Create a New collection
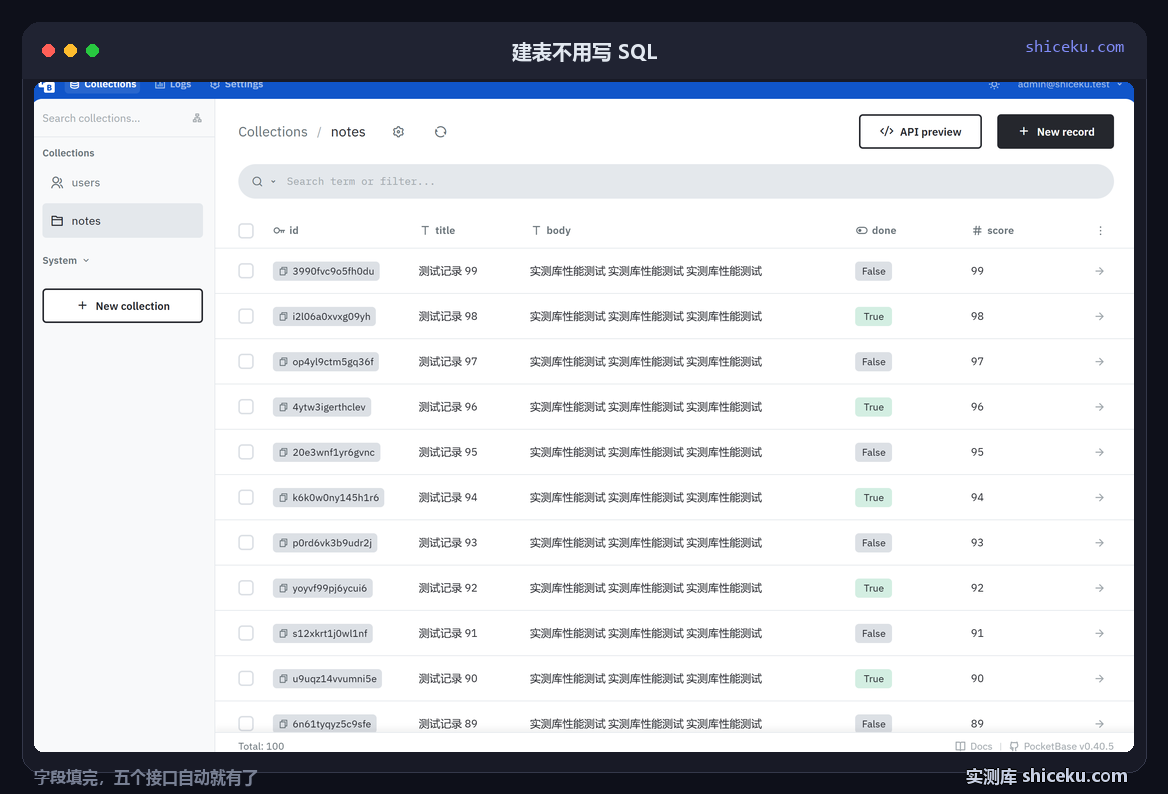 tap(122, 306)
